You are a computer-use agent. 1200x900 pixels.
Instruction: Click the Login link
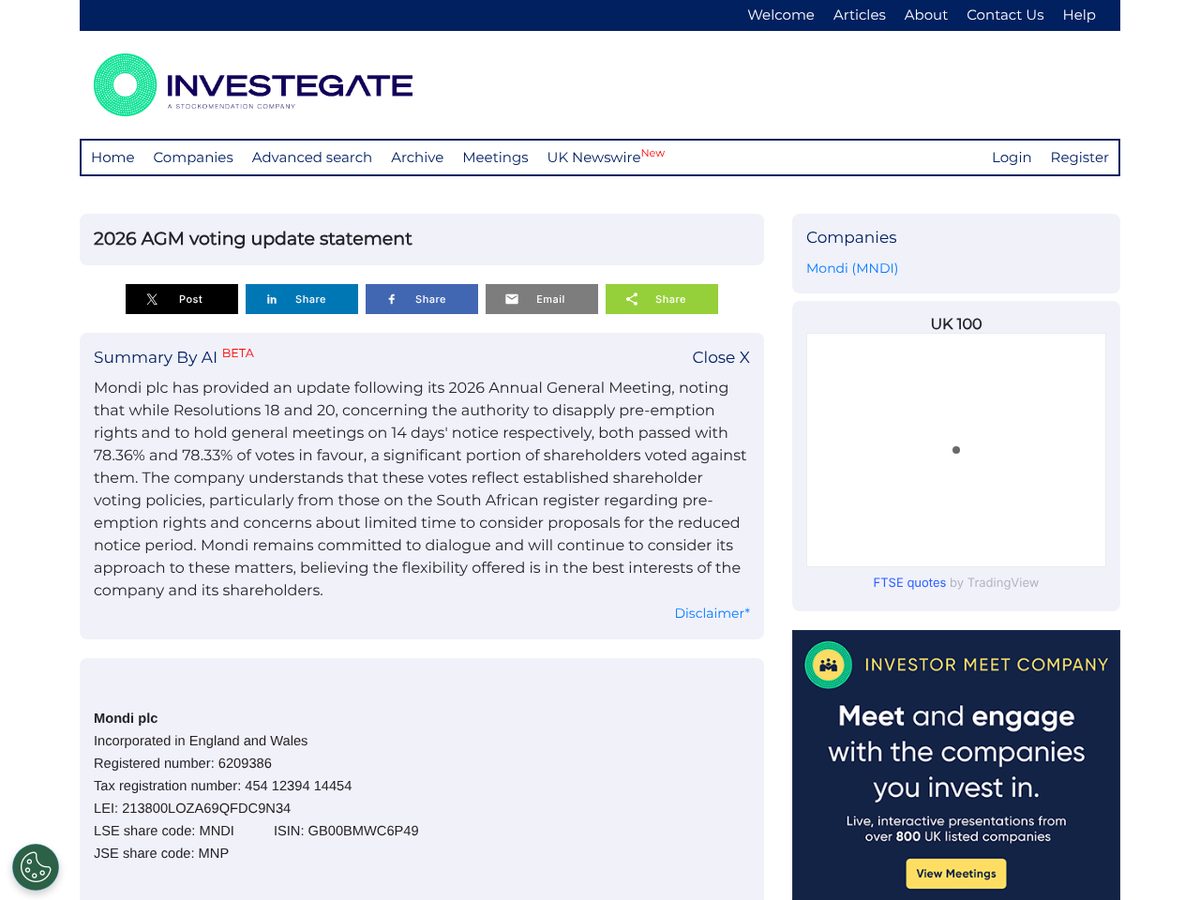[x=1011, y=157]
